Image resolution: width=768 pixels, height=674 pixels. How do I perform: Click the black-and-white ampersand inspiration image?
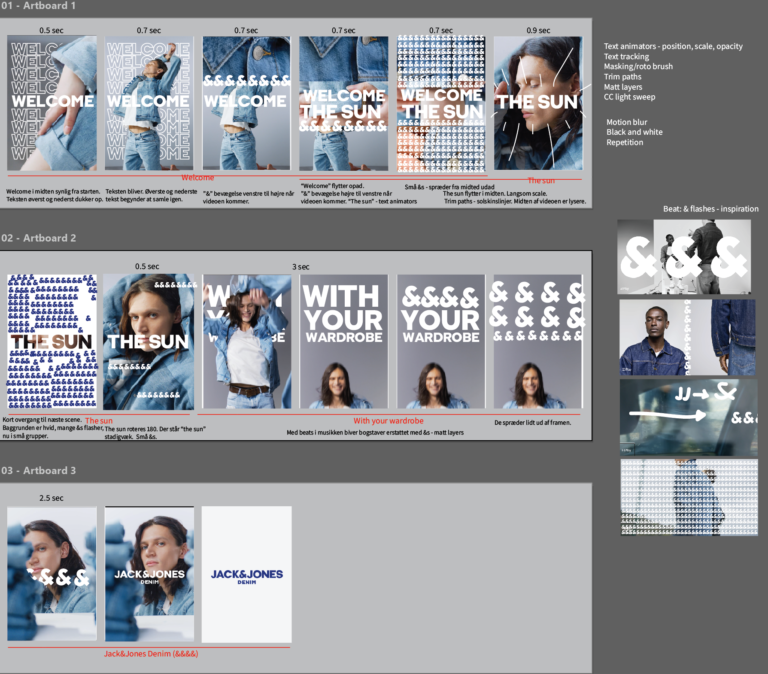[685, 255]
